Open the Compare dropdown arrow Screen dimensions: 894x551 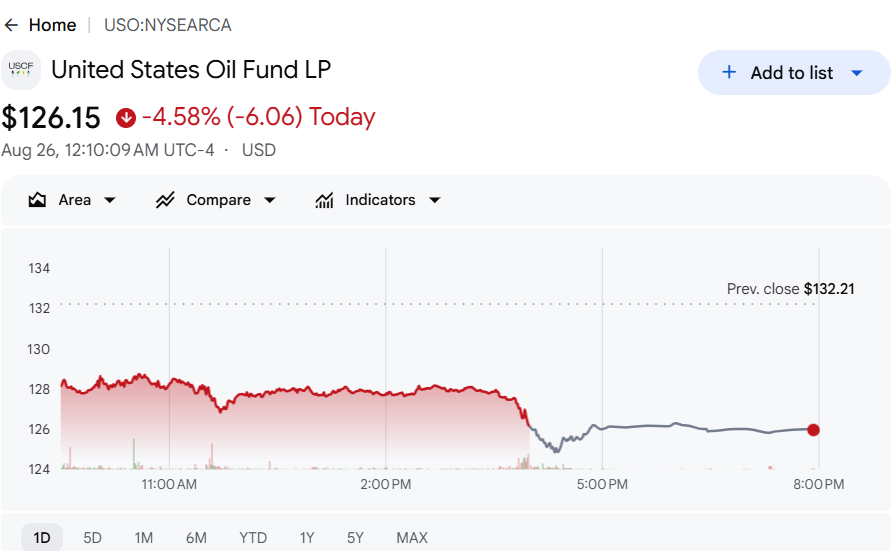click(270, 200)
